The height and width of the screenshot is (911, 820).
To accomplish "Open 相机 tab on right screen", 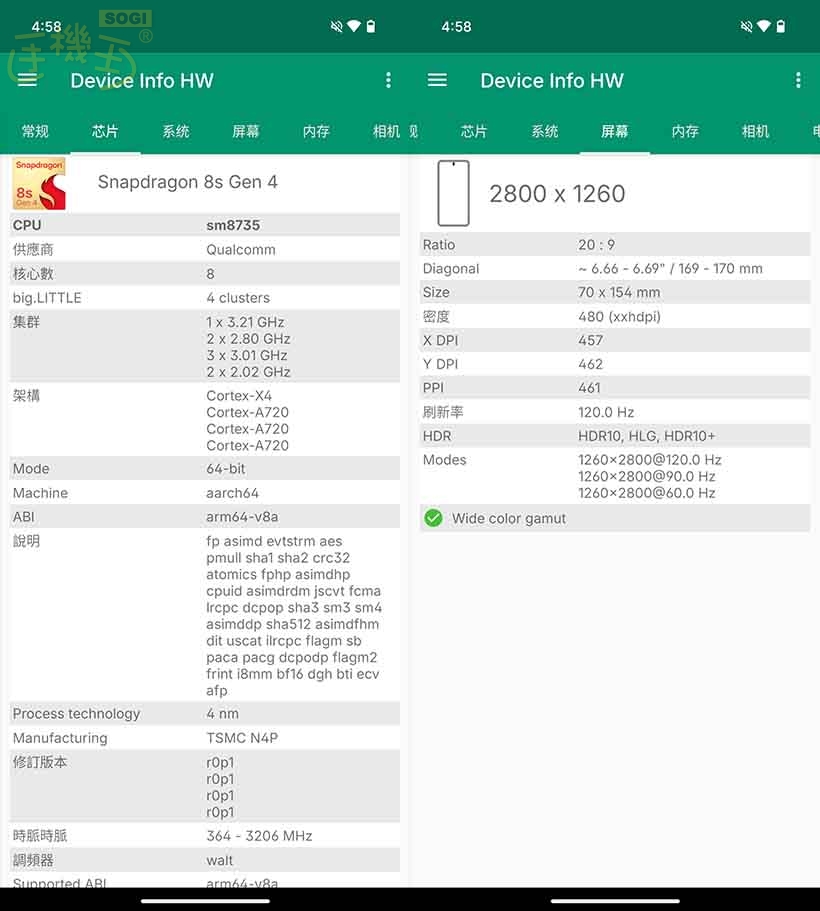I will point(755,131).
